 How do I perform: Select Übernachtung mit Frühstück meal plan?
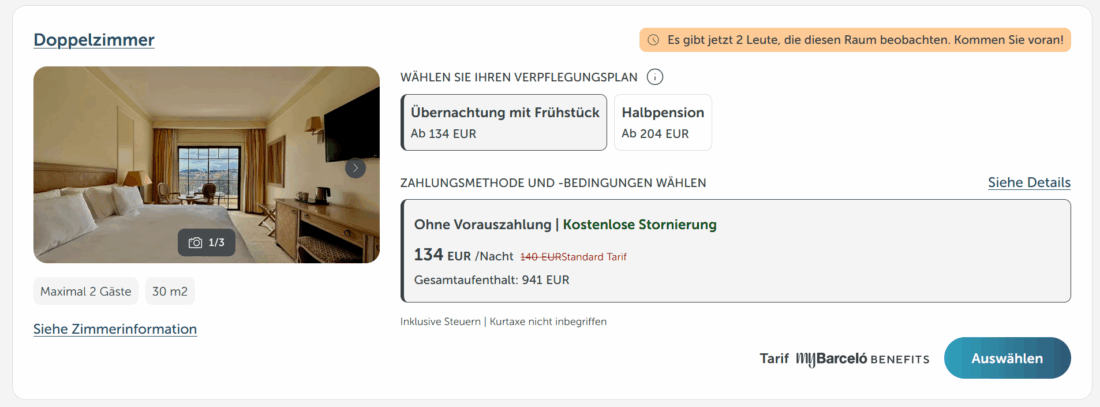(504, 123)
